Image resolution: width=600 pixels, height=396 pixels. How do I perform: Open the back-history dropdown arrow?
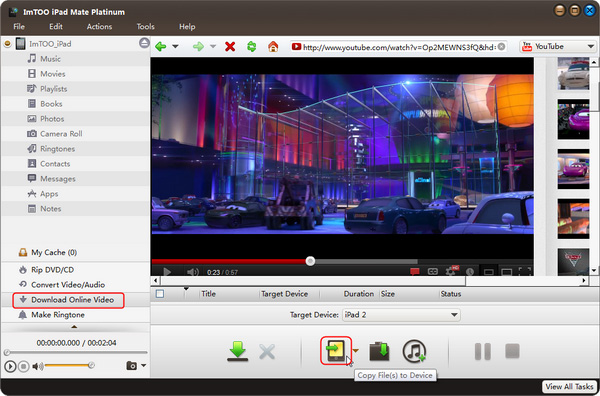coord(175,47)
